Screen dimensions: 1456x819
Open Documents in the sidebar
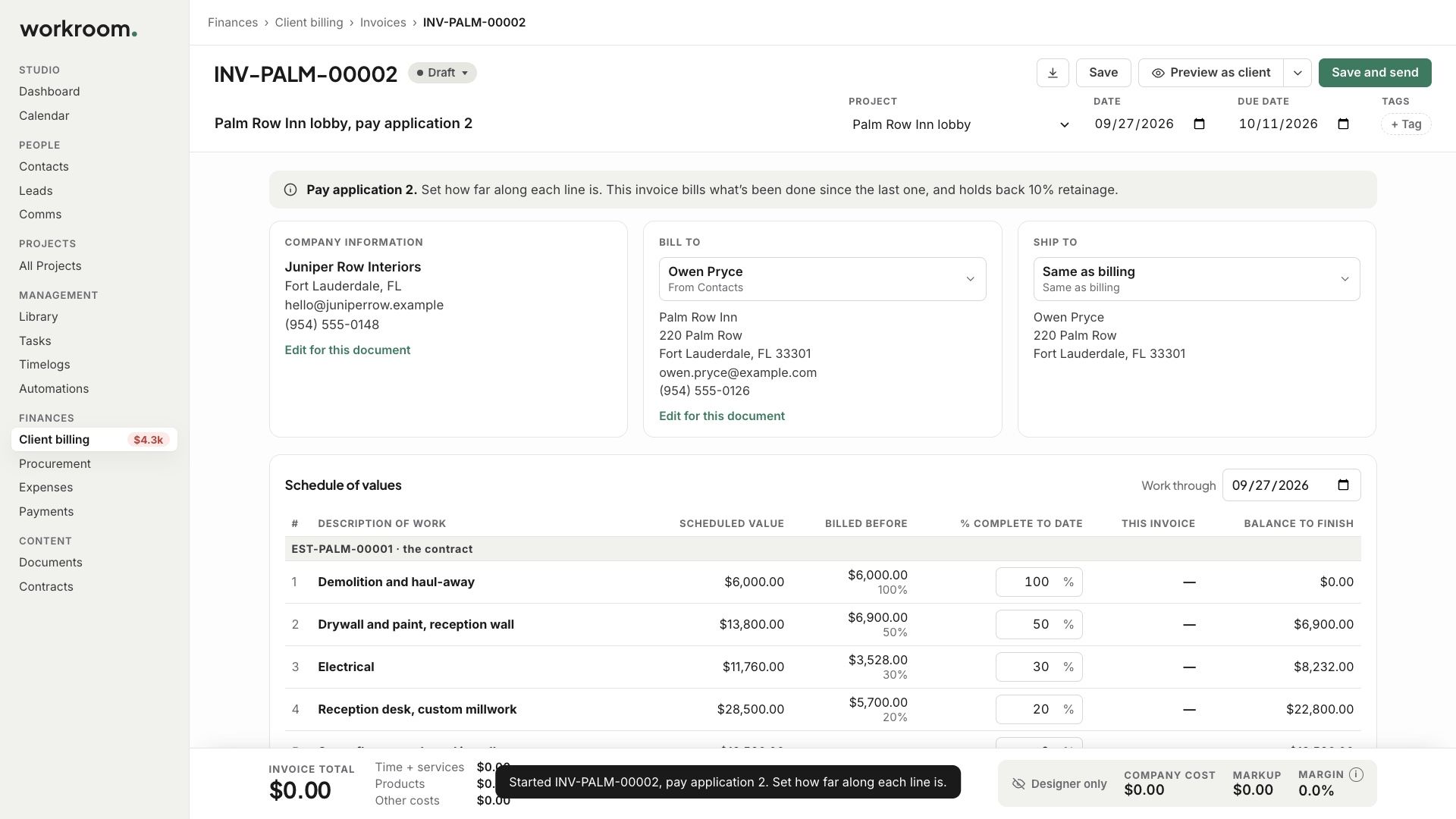pos(51,563)
